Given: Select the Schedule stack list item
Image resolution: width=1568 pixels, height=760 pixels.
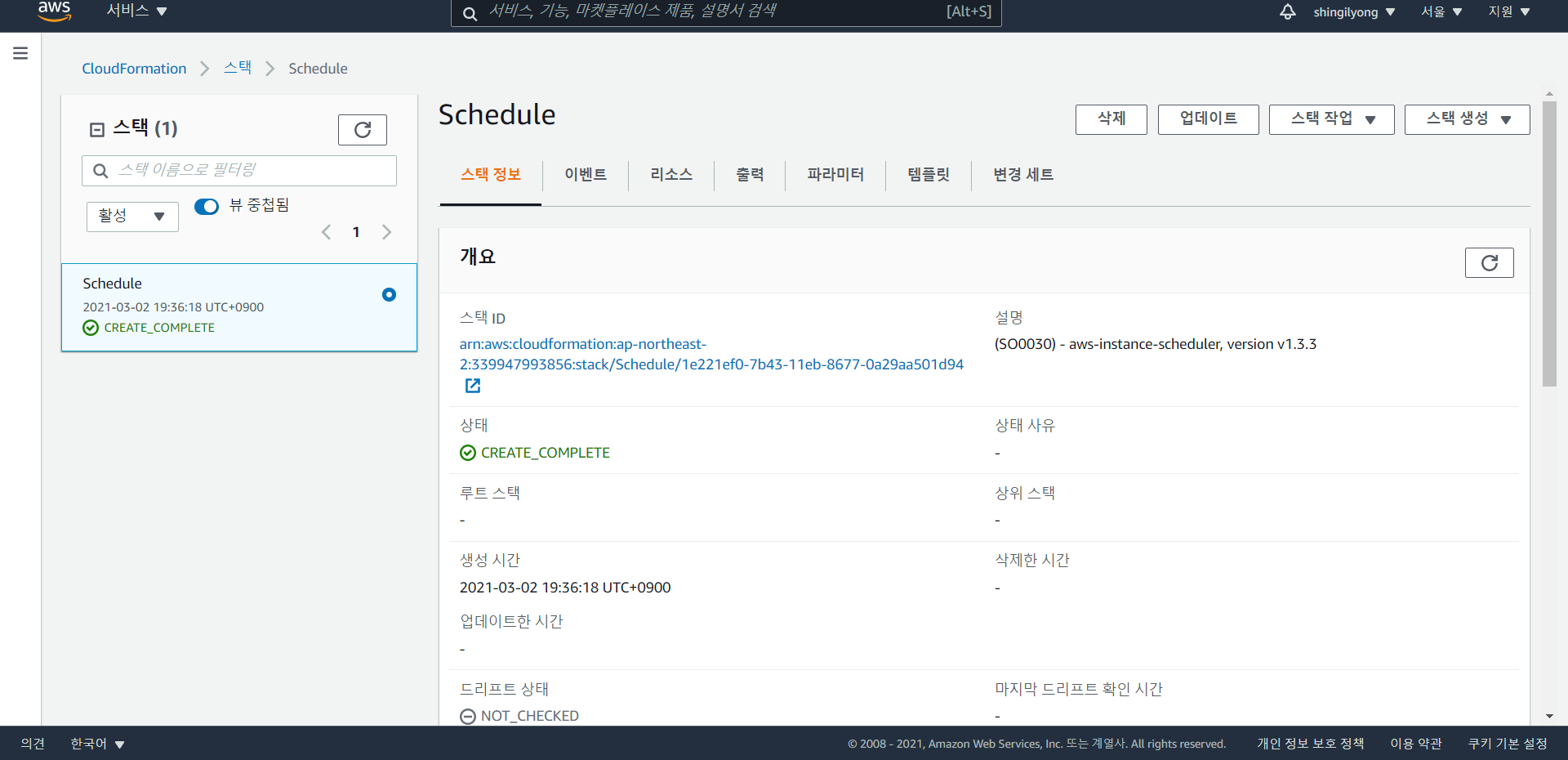Looking at the screenshot, I should [x=239, y=307].
